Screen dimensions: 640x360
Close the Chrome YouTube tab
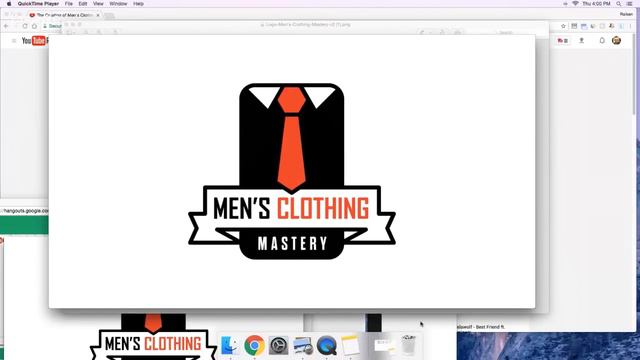[98, 15]
